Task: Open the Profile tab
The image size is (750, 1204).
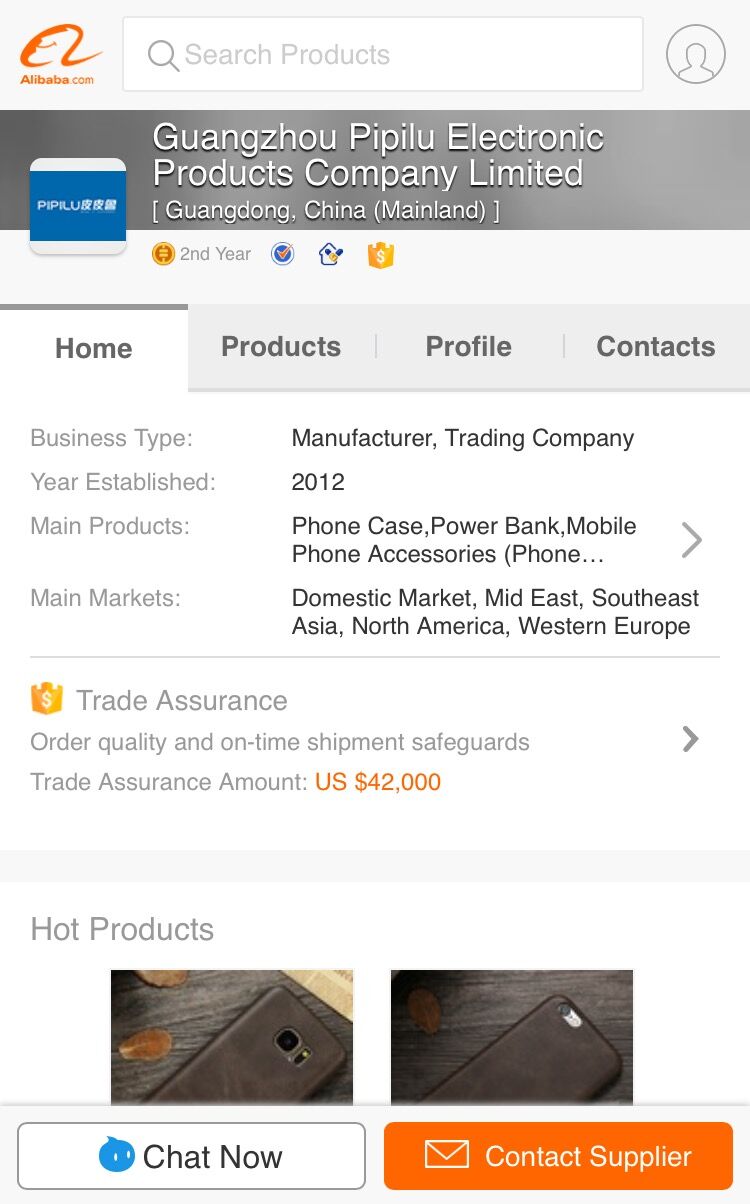Action: (468, 347)
